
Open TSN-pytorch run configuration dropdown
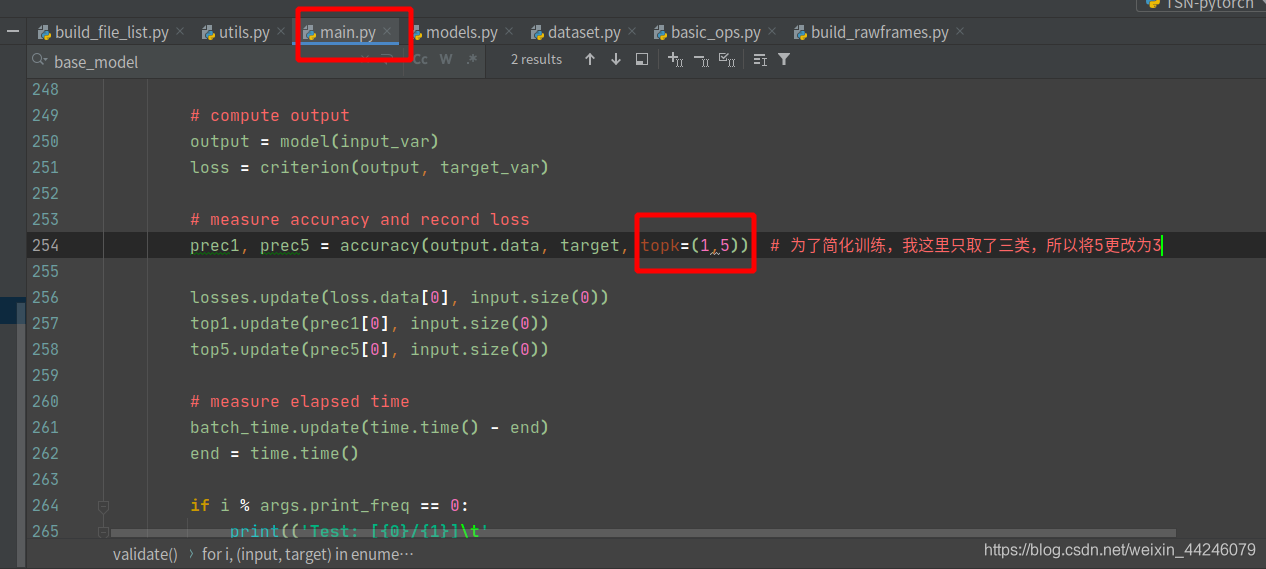pos(1200,4)
